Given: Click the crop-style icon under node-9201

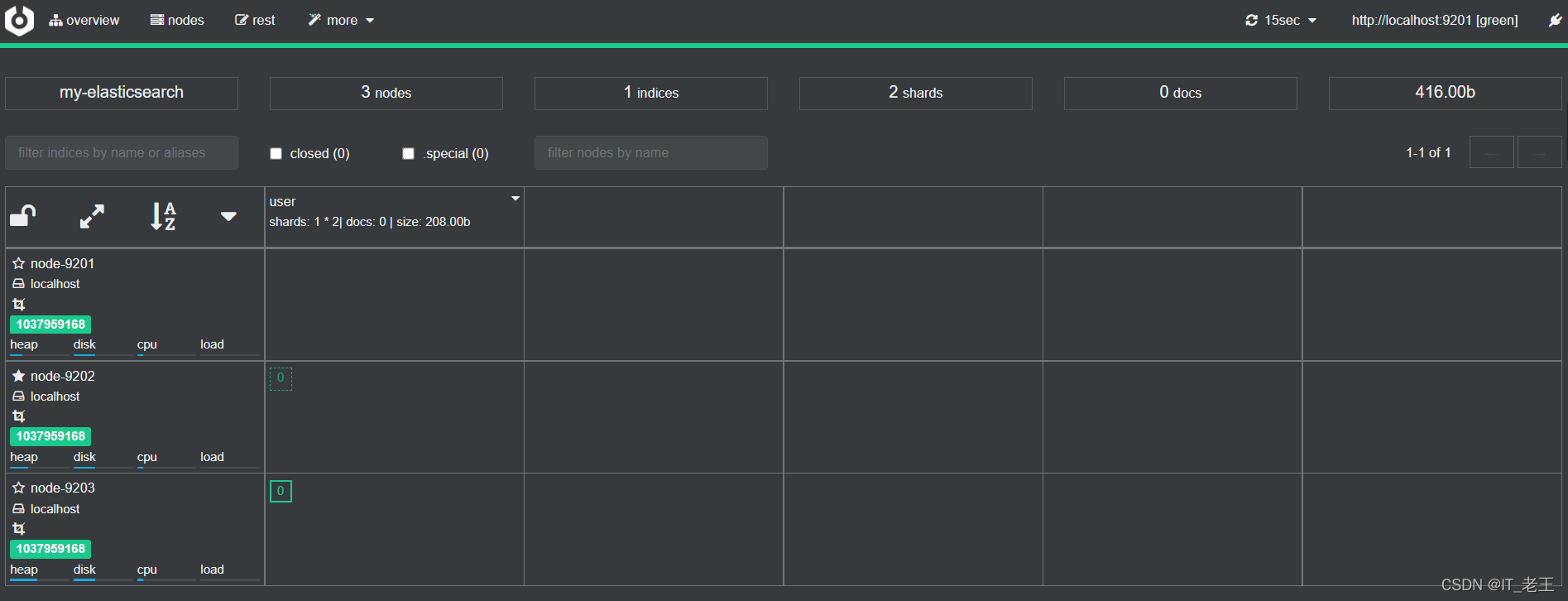Looking at the screenshot, I should (18, 305).
